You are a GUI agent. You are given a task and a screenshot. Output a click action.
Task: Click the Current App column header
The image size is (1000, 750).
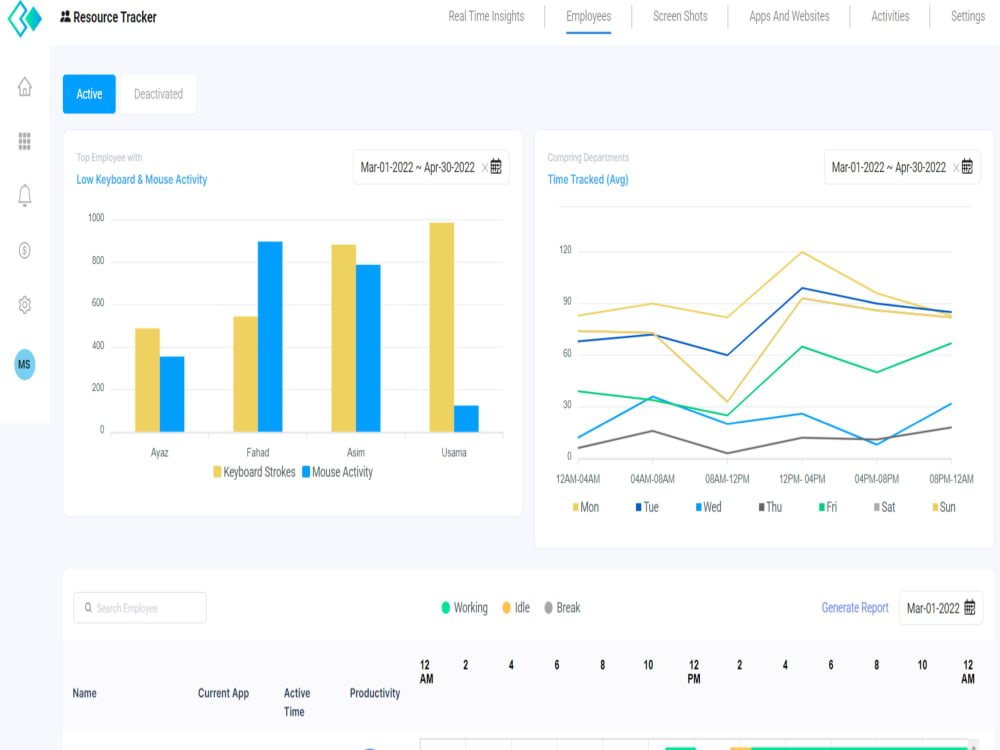point(223,693)
